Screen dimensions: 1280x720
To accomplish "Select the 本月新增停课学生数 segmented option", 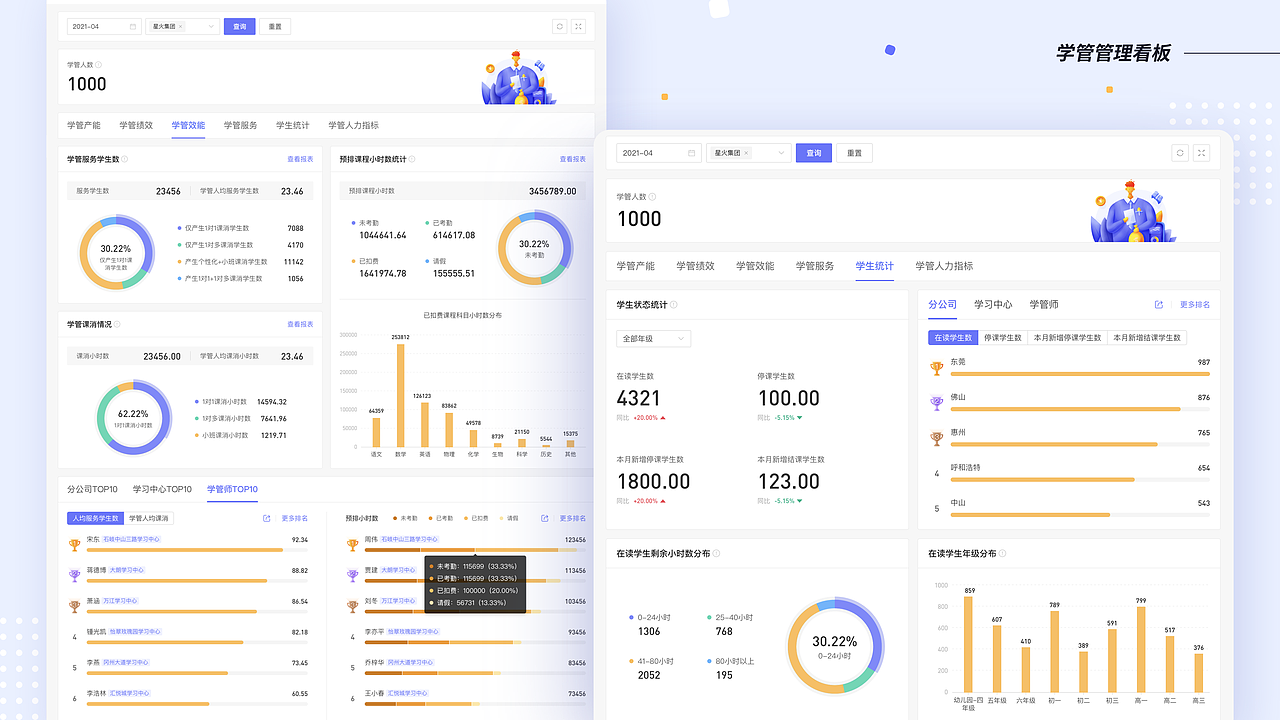I will click(1067, 338).
